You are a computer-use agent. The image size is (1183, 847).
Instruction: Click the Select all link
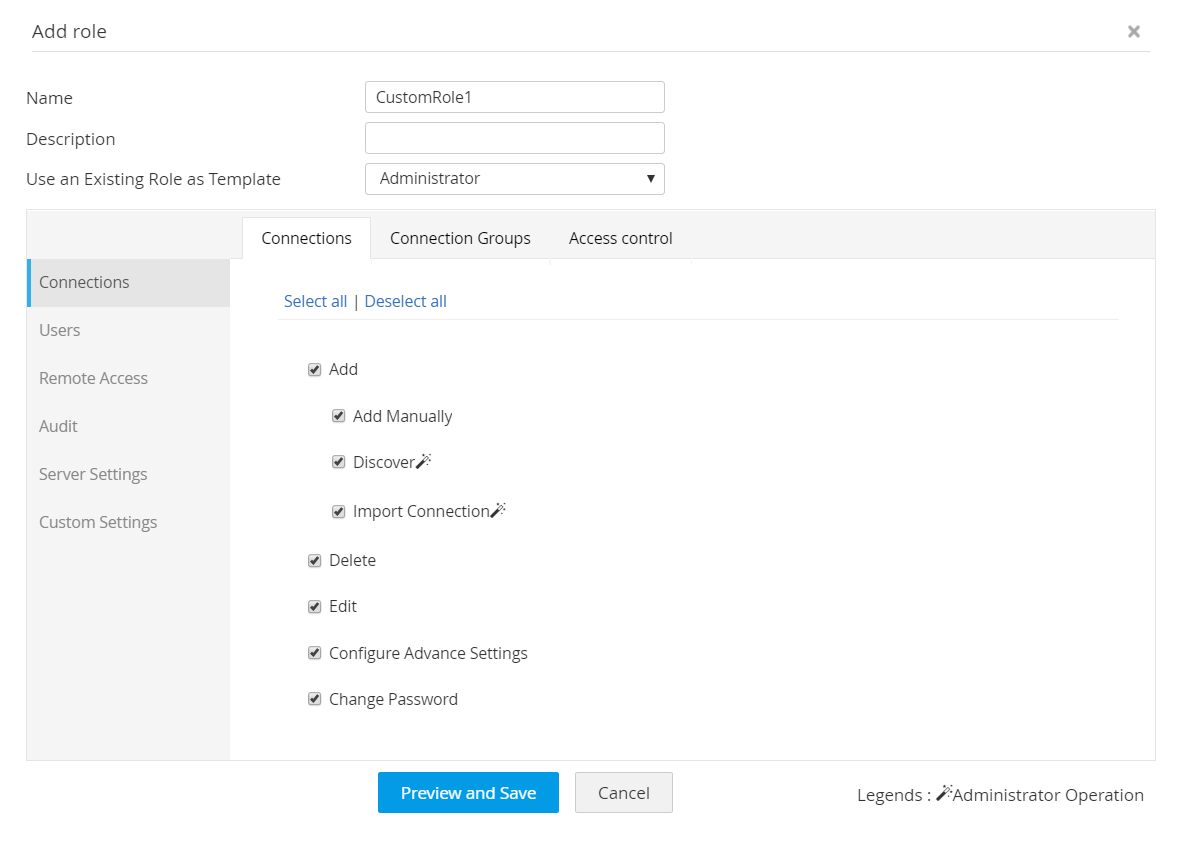[x=315, y=301]
